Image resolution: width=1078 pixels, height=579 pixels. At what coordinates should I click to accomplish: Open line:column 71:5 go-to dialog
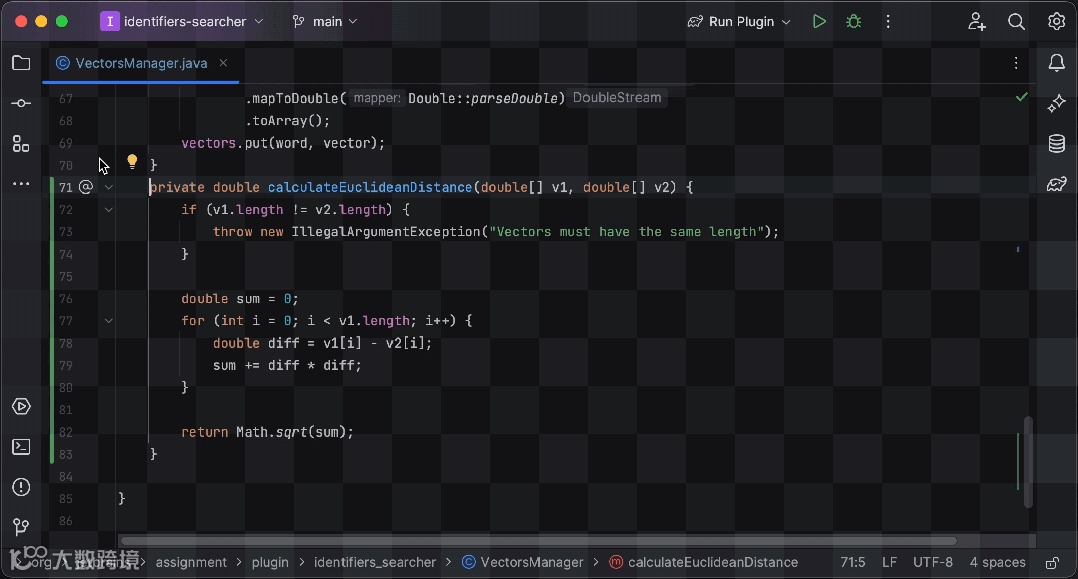(x=852, y=562)
